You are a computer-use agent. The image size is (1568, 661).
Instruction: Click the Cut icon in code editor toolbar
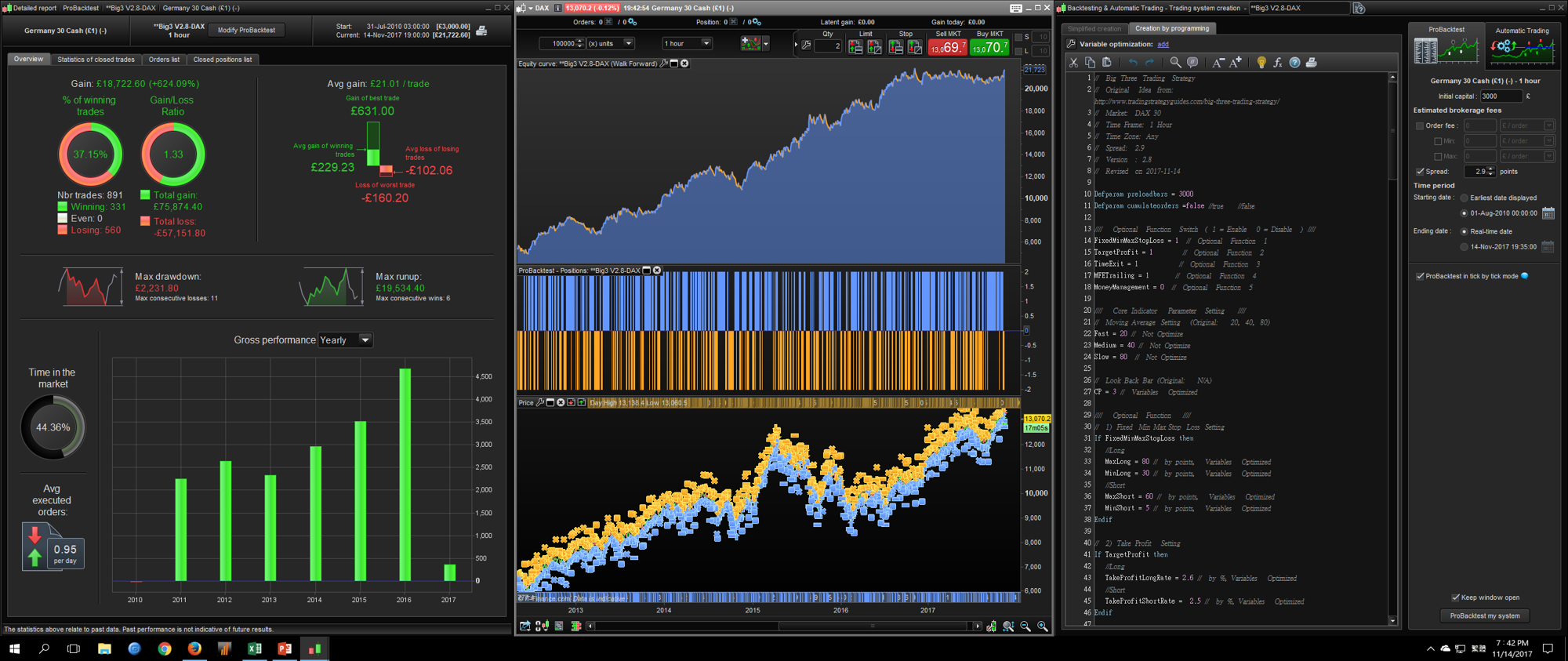1073,63
